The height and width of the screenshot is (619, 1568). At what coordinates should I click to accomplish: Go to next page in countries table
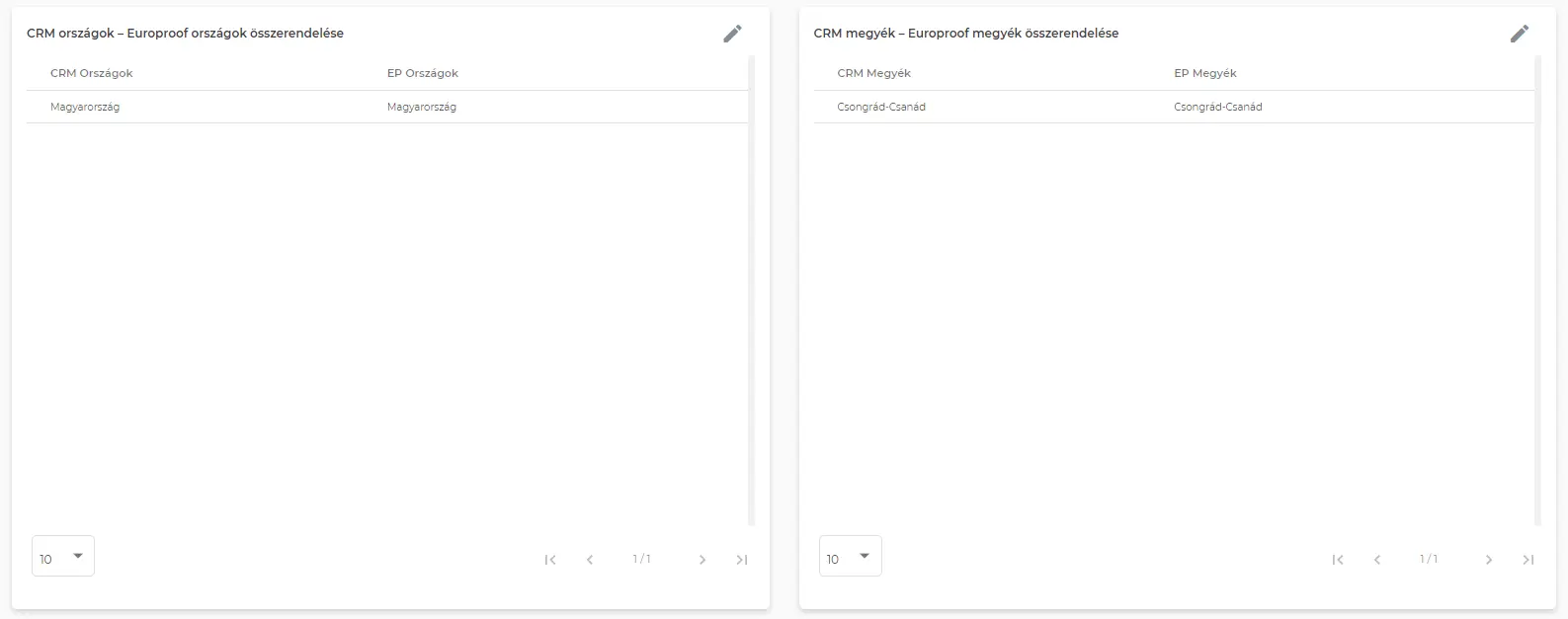(x=702, y=560)
